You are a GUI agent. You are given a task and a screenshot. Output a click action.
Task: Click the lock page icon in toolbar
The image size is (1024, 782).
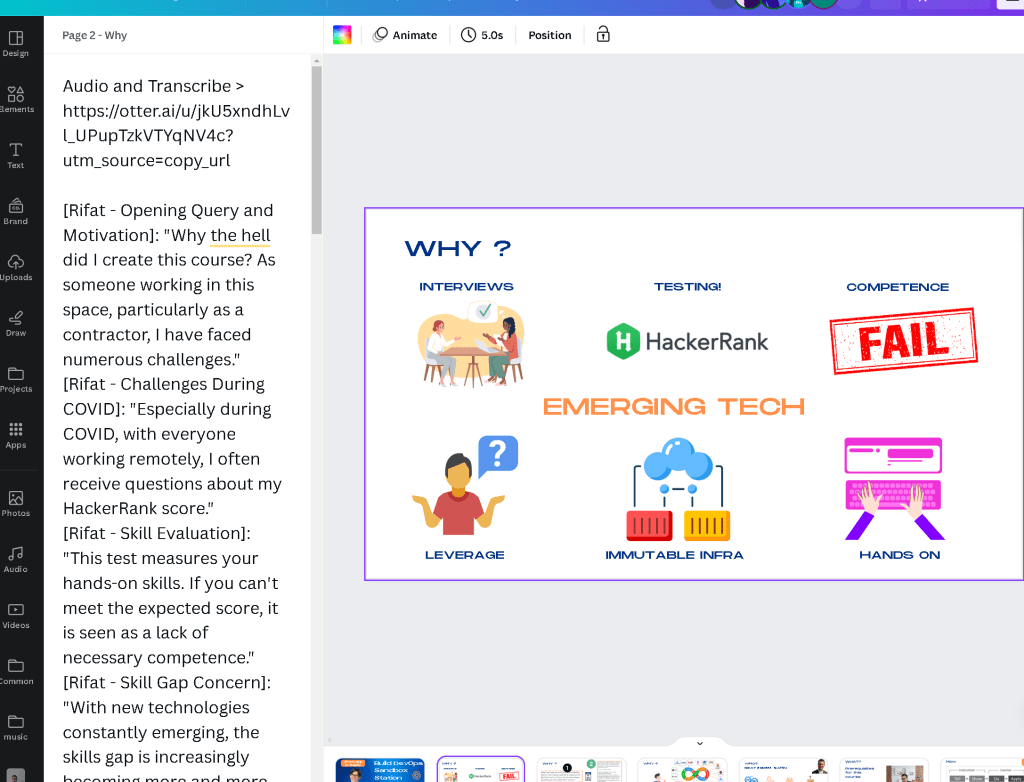(x=603, y=35)
